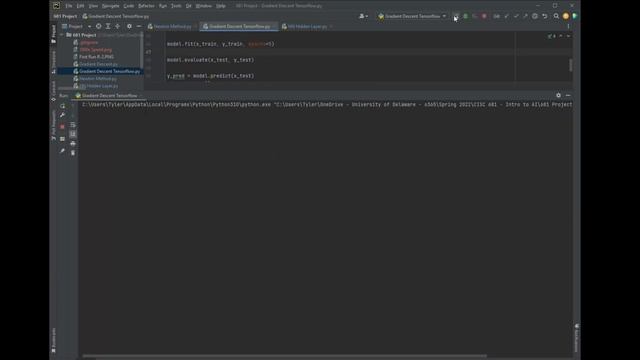Click the red Stop icon in top toolbar
The width and height of the screenshot is (640, 360).
[x=484, y=16]
